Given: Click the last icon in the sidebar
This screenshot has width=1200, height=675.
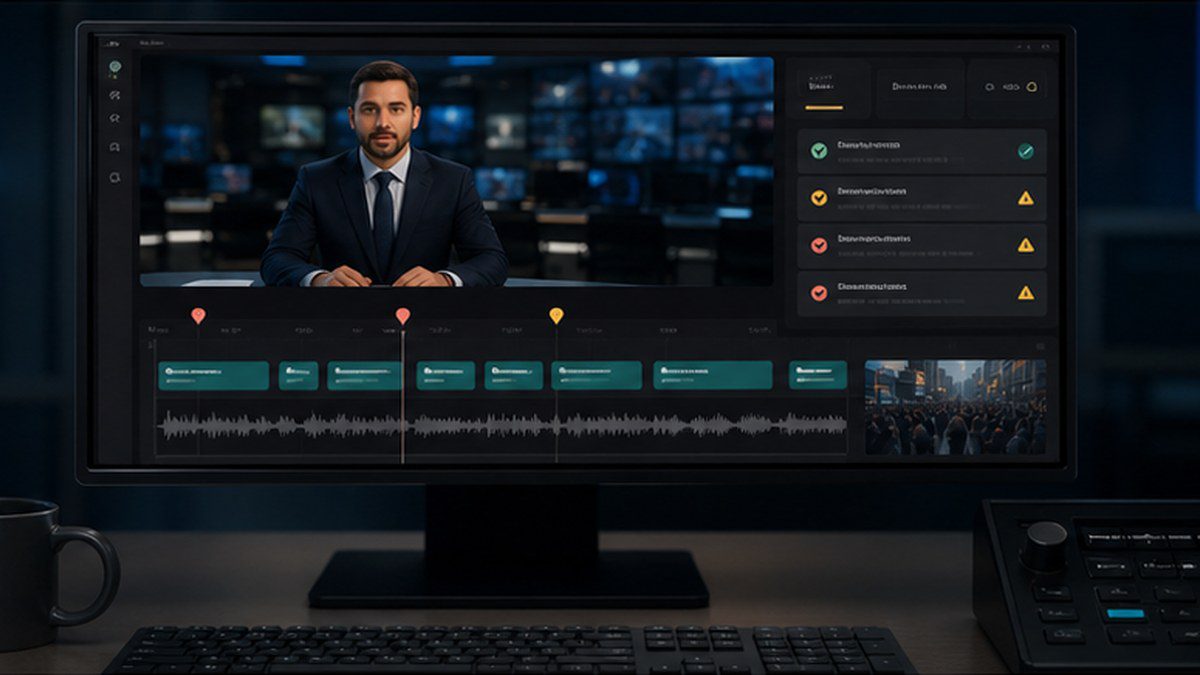Looking at the screenshot, I should 115,177.
